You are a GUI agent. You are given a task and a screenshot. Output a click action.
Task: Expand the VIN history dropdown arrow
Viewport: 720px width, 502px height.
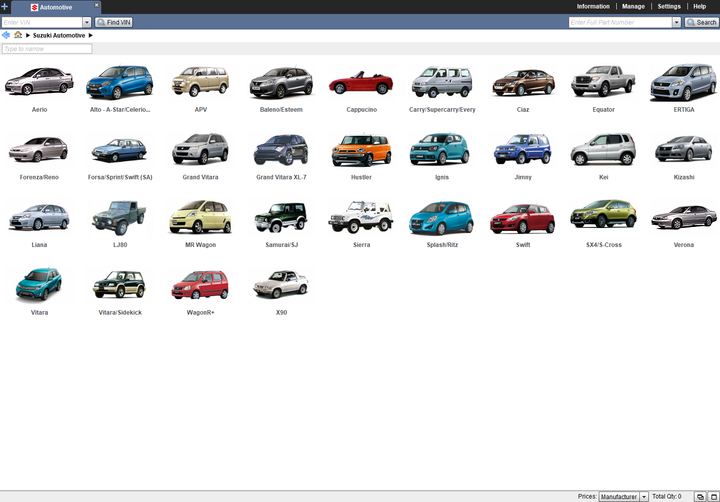[87, 22]
